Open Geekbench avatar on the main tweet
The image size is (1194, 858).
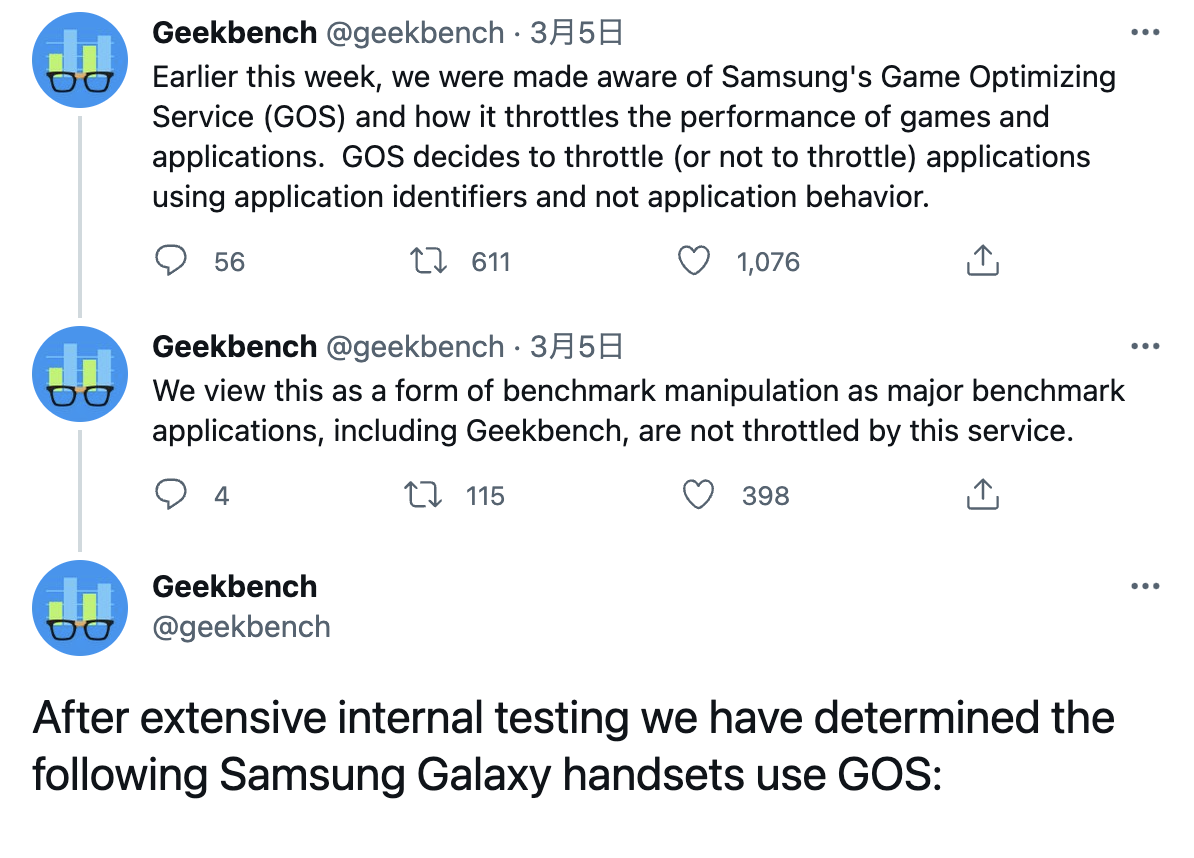80,608
